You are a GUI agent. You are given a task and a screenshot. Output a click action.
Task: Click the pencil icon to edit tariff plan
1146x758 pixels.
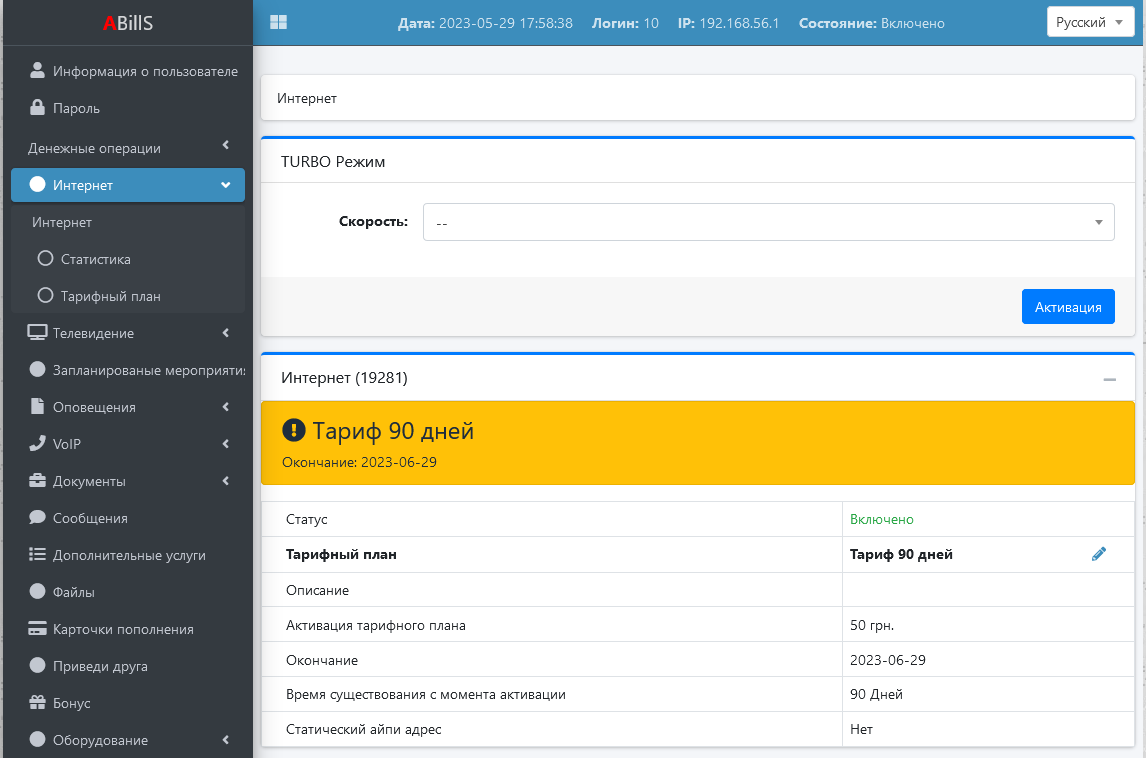click(x=1099, y=554)
